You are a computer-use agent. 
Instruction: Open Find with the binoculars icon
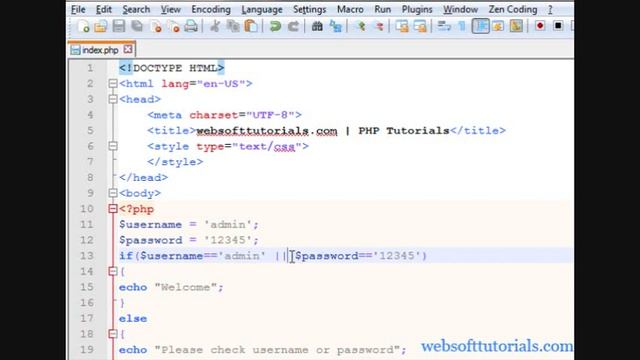click(x=317, y=27)
